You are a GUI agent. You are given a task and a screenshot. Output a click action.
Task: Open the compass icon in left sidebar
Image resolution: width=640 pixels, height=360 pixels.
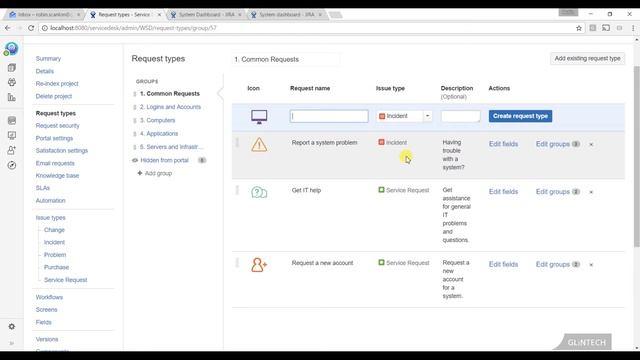[12, 165]
